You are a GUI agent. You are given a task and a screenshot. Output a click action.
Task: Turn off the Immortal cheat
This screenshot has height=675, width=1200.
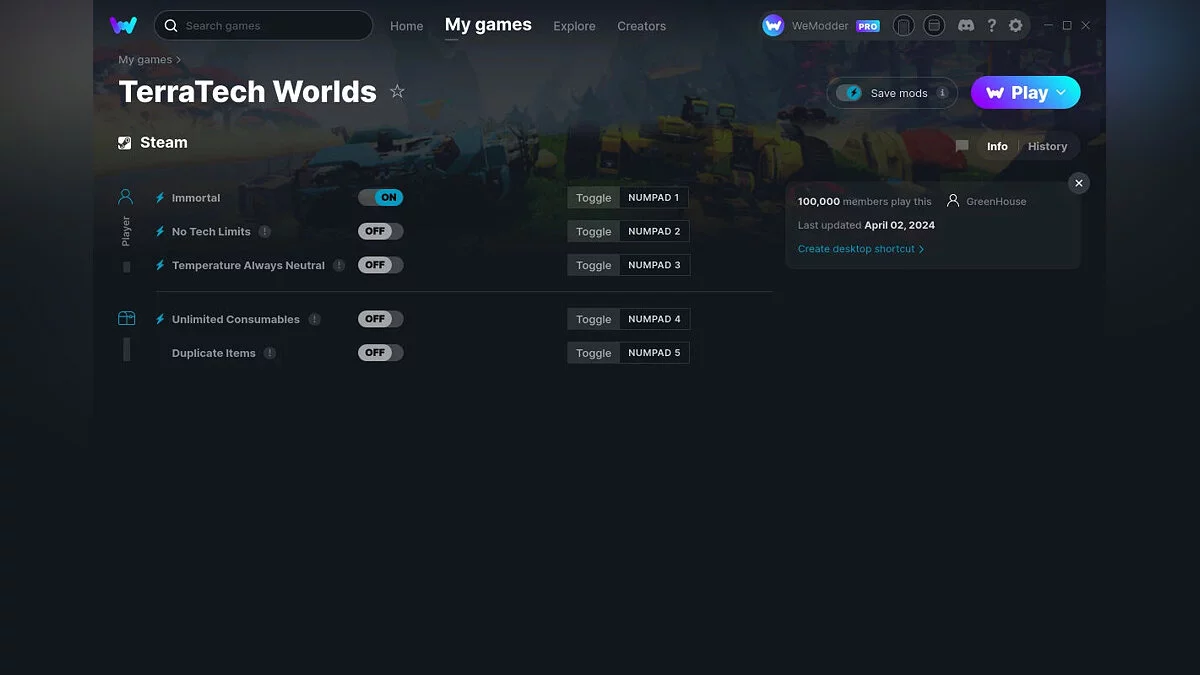[x=381, y=197]
